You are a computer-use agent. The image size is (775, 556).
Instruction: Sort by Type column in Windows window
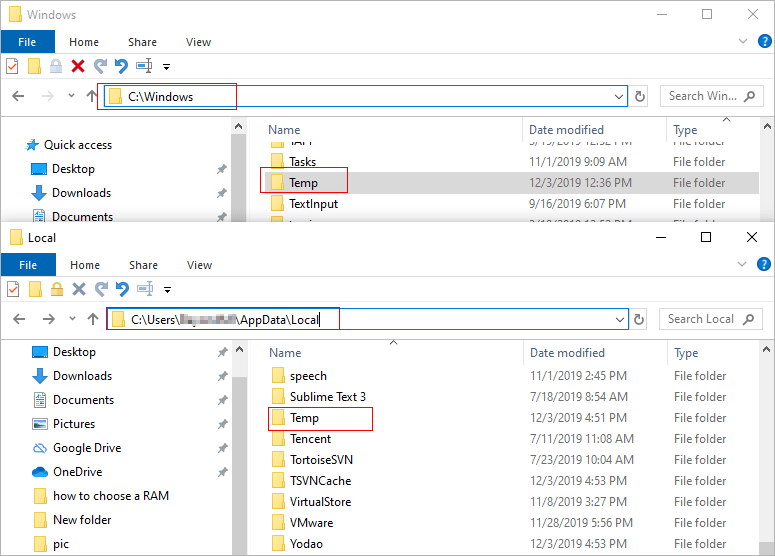point(685,130)
